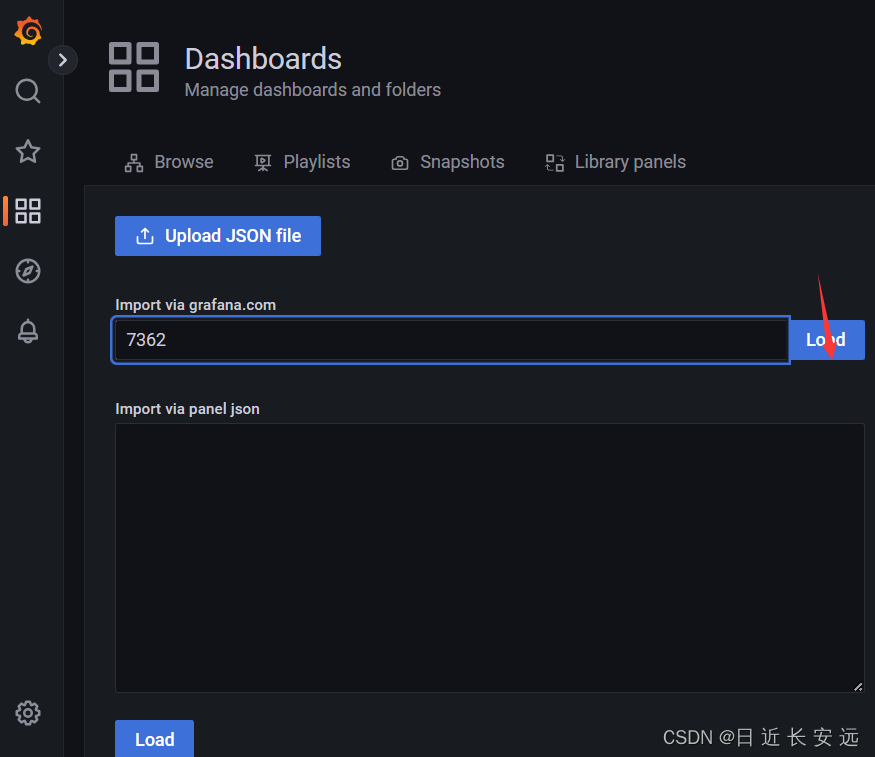Focus the grafana.com dashboard ID field

click(451, 340)
